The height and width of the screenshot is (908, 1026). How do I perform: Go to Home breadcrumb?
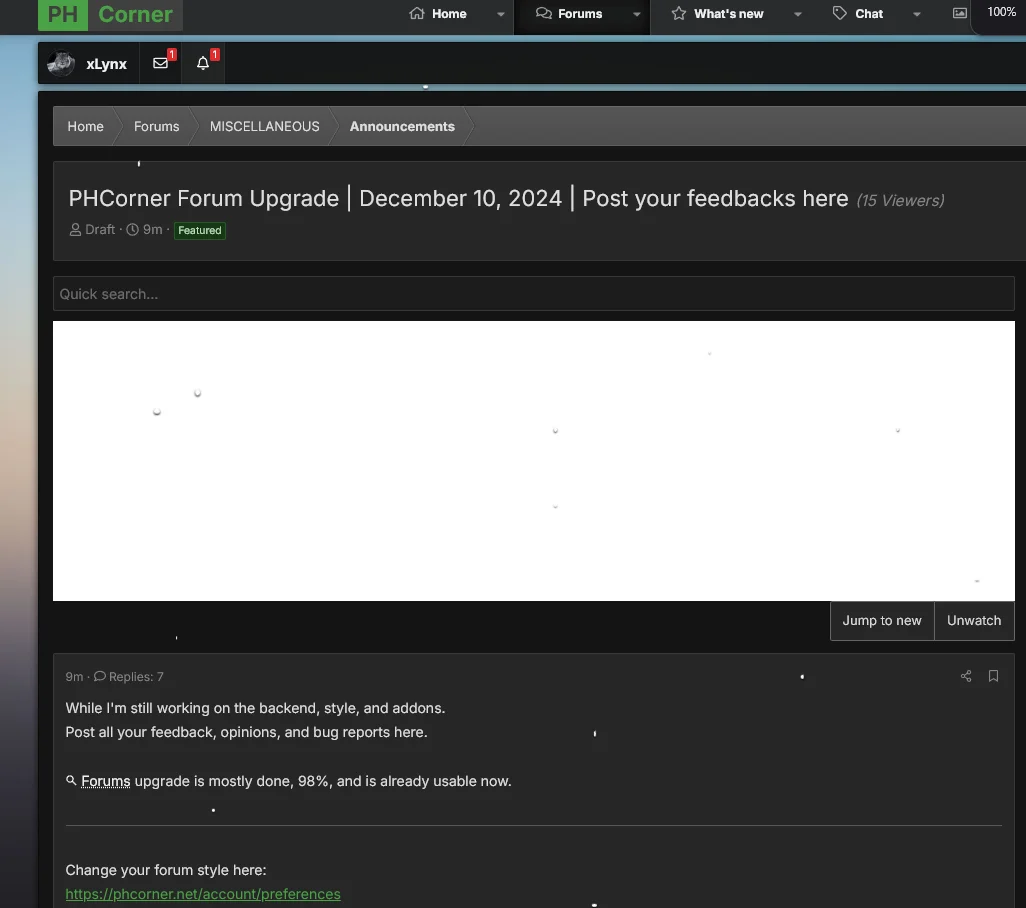pos(85,126)
